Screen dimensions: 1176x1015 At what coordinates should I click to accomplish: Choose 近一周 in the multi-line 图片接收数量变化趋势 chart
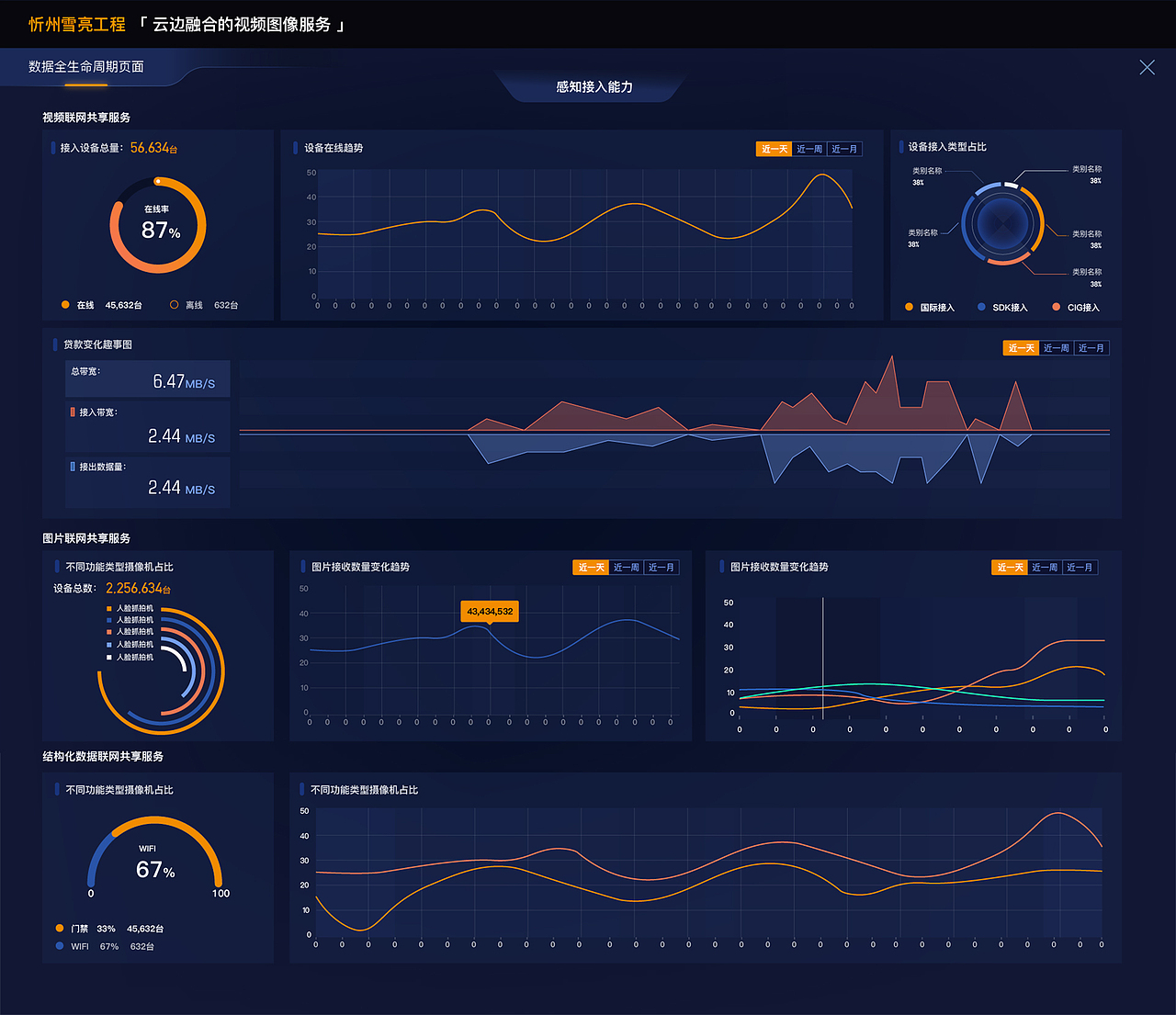[1045, 568]
